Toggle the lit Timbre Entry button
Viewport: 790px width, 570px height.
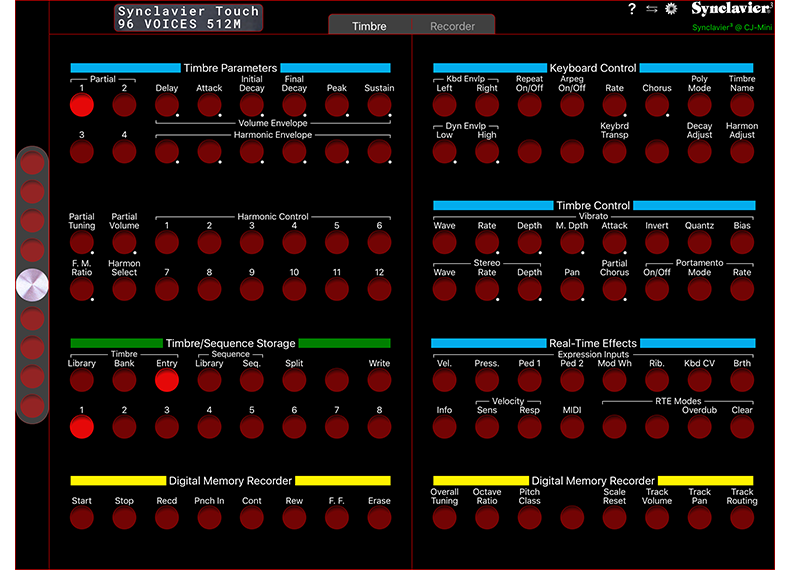(167, 381)
